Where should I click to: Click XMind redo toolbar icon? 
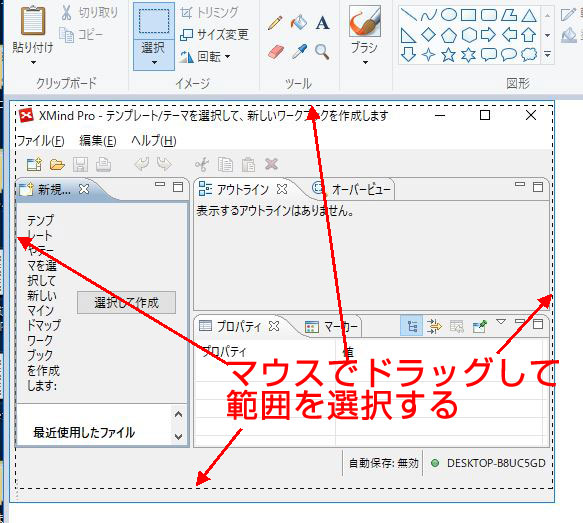point(164,164)
